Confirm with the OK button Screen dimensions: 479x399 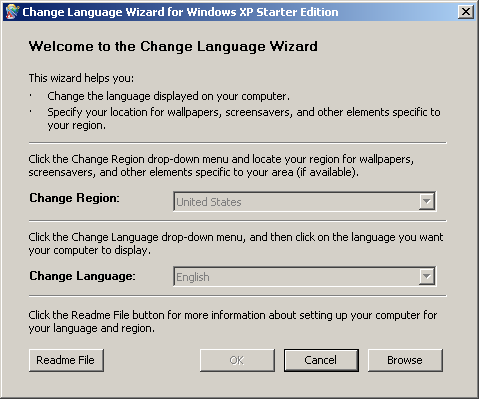(x=237, y=360)
